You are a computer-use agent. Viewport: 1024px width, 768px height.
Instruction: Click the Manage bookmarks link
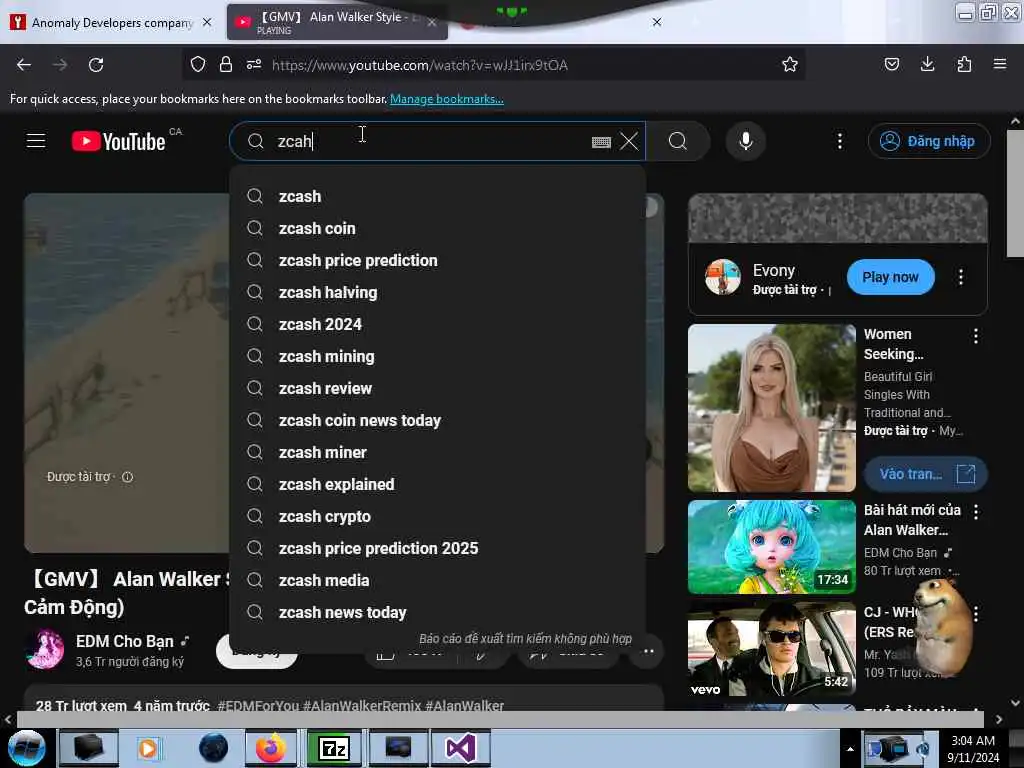point(447,99)
